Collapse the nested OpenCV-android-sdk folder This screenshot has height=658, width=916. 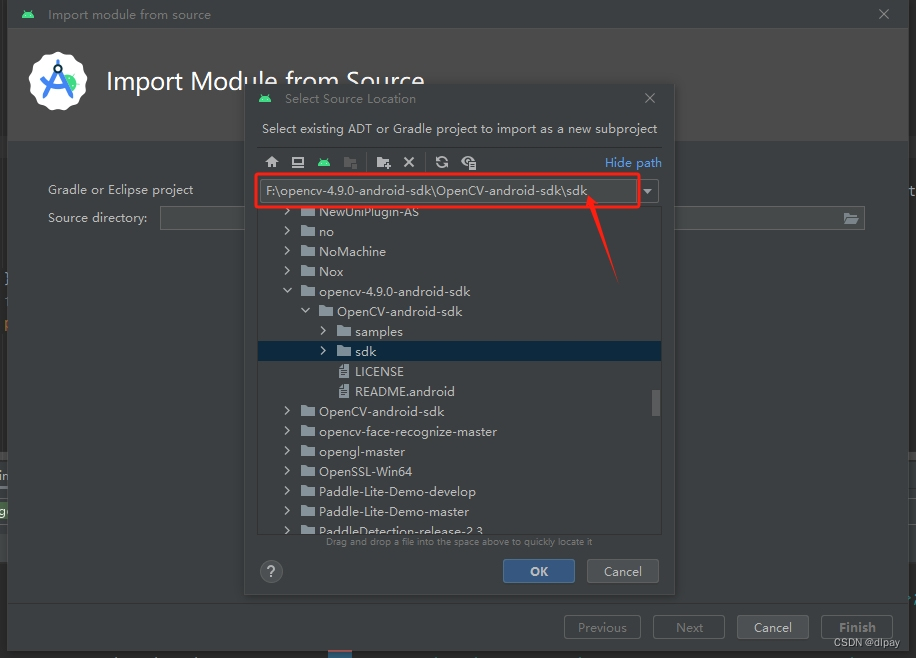pos(306,310)
